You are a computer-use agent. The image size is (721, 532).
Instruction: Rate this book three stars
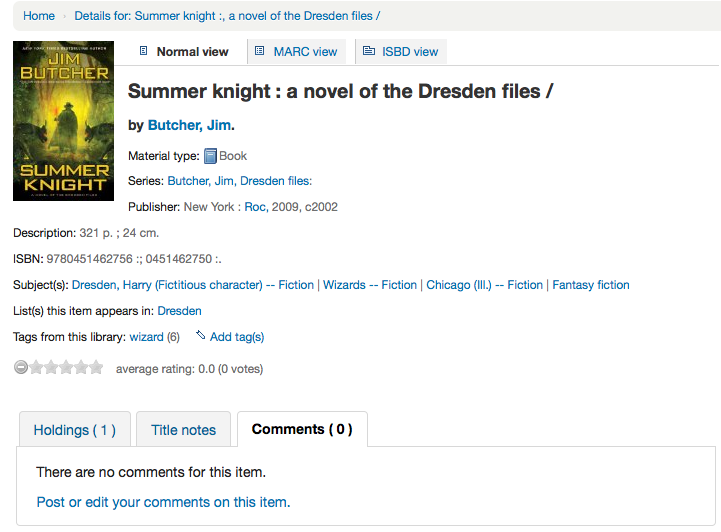tap(66, 368)
